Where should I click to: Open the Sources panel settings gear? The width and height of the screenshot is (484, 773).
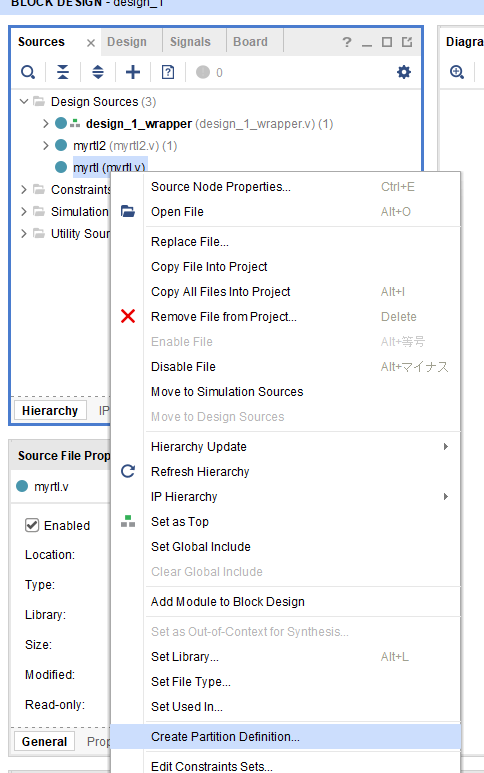pos(404,72)
